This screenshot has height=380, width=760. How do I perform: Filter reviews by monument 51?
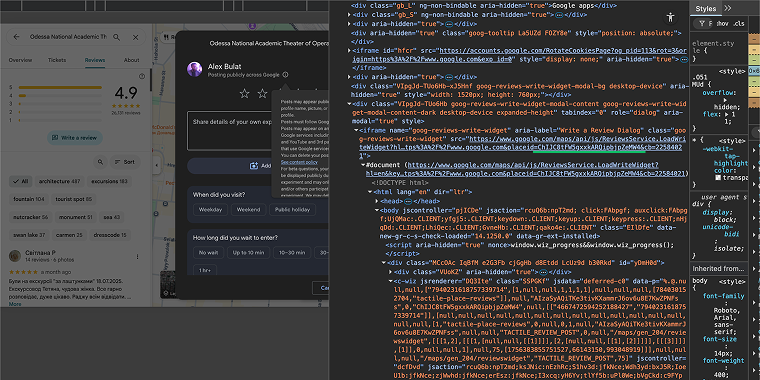click(76, 217)
